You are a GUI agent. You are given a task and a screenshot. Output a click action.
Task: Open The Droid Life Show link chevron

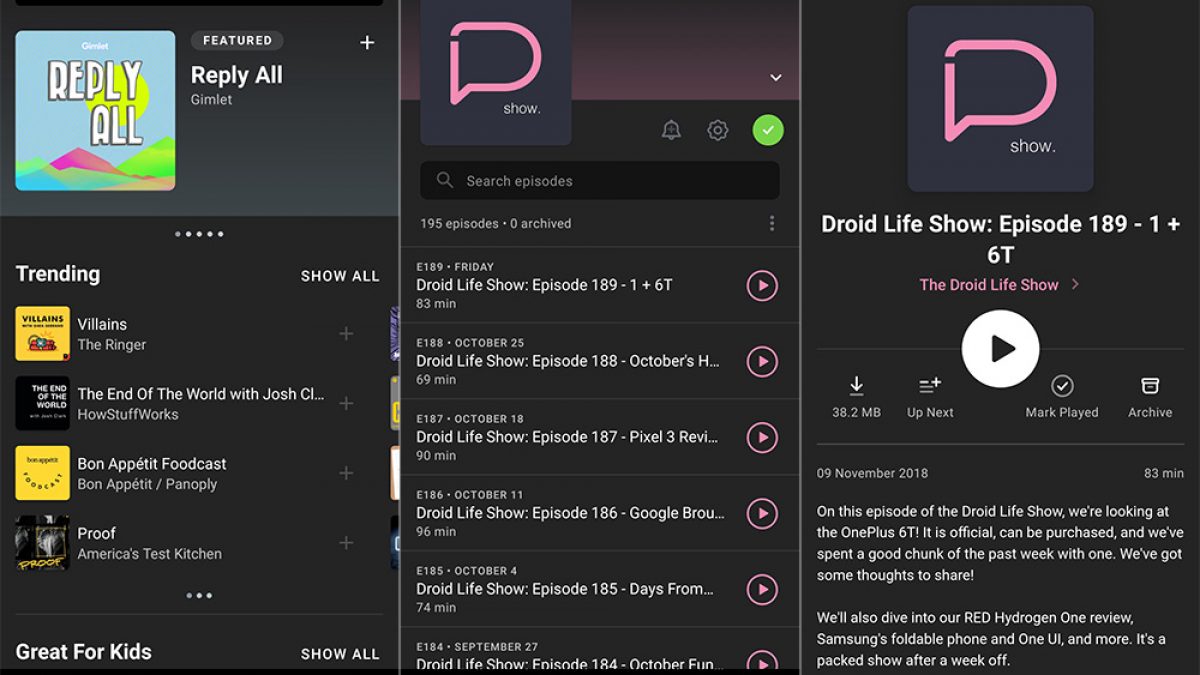click(1075, 285)
